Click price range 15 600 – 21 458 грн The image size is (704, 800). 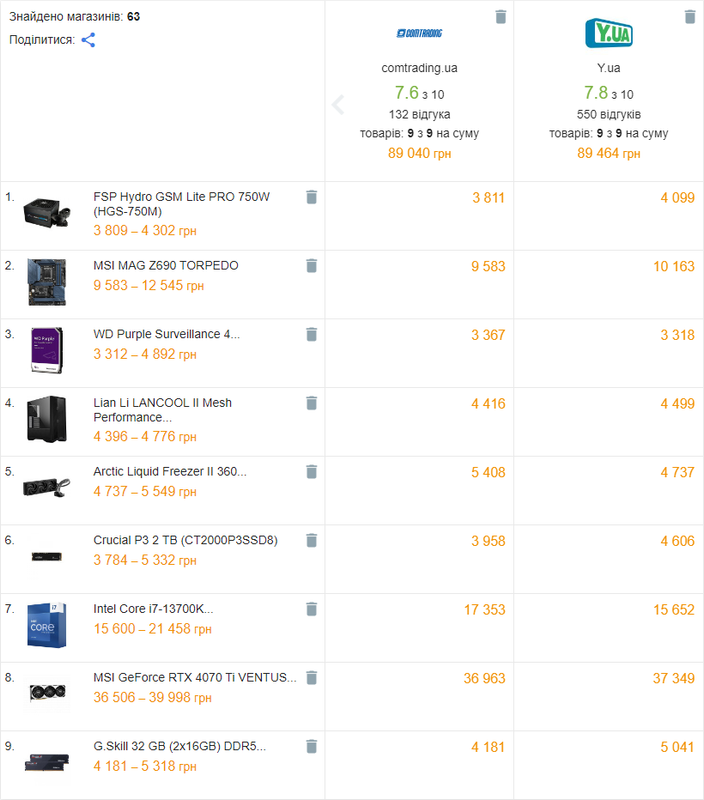(153, 629)
